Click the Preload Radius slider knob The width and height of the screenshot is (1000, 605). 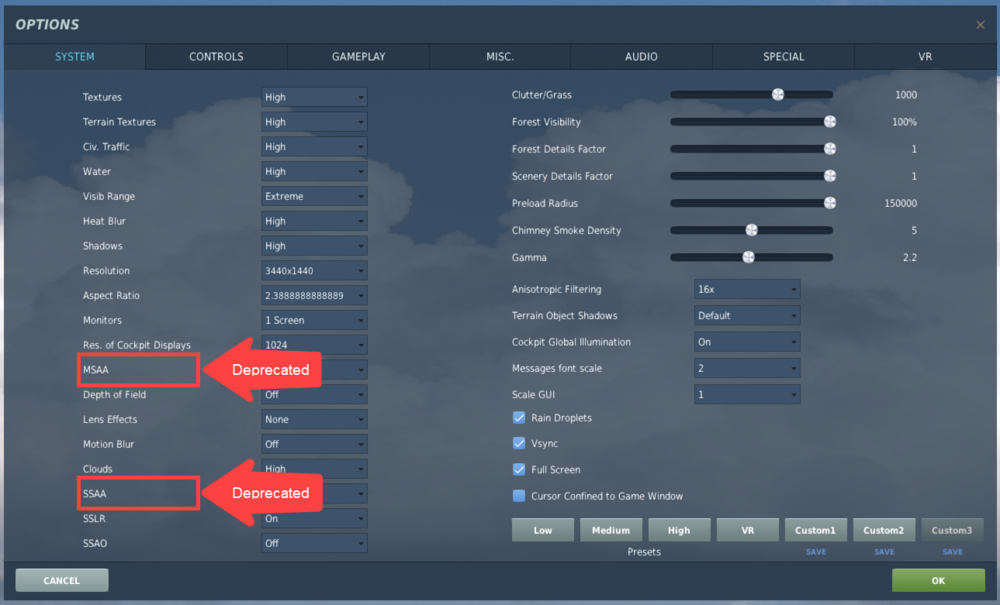click(830, 203)
